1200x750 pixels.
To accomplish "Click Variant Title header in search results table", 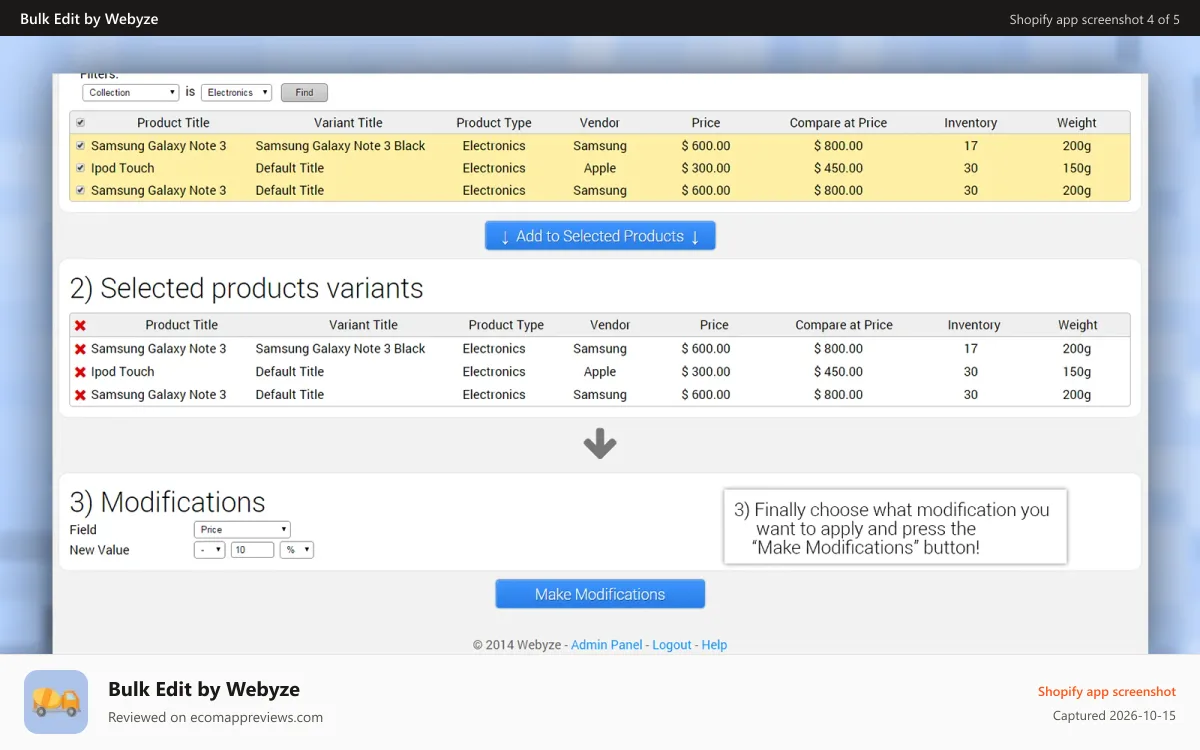I will coord(348,123).
